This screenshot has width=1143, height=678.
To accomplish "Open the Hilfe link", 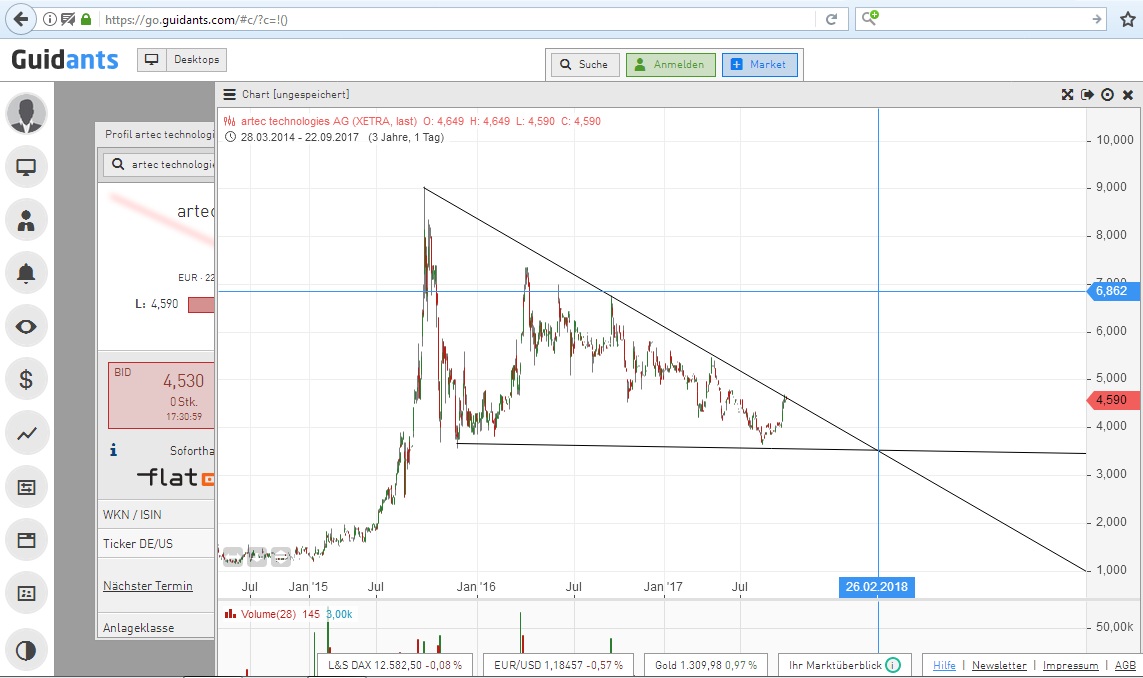I will tap(944, 666).
